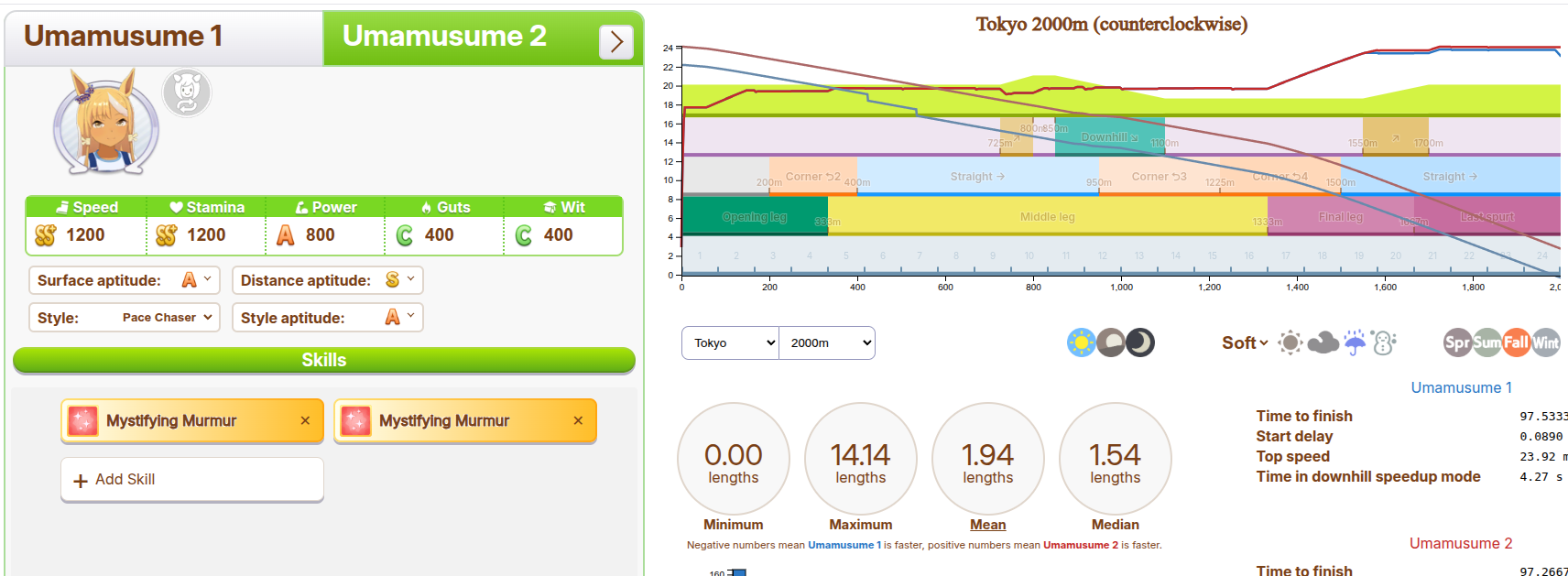Click the Speed stat header
Image resolution: width=1568 pixels, height=576 pixels.
point(86,207)
